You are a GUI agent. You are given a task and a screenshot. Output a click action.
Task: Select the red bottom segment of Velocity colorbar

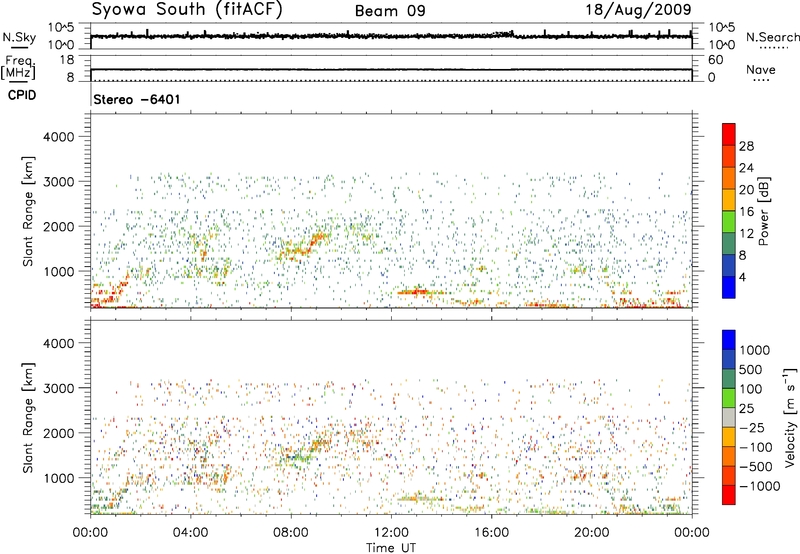pos(729,495)
